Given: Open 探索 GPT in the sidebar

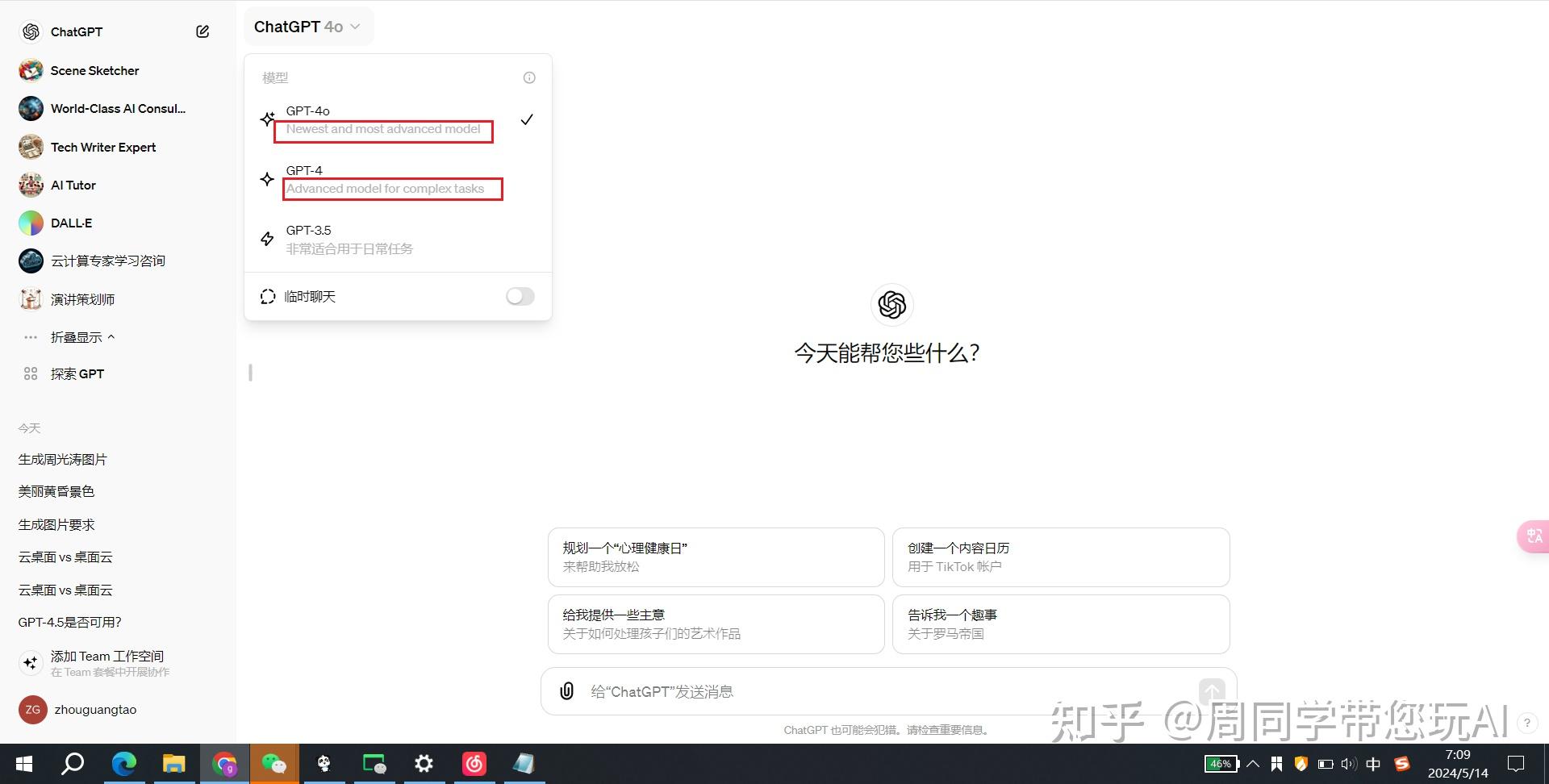Looking at the screenshot, I should pos(78,373).
